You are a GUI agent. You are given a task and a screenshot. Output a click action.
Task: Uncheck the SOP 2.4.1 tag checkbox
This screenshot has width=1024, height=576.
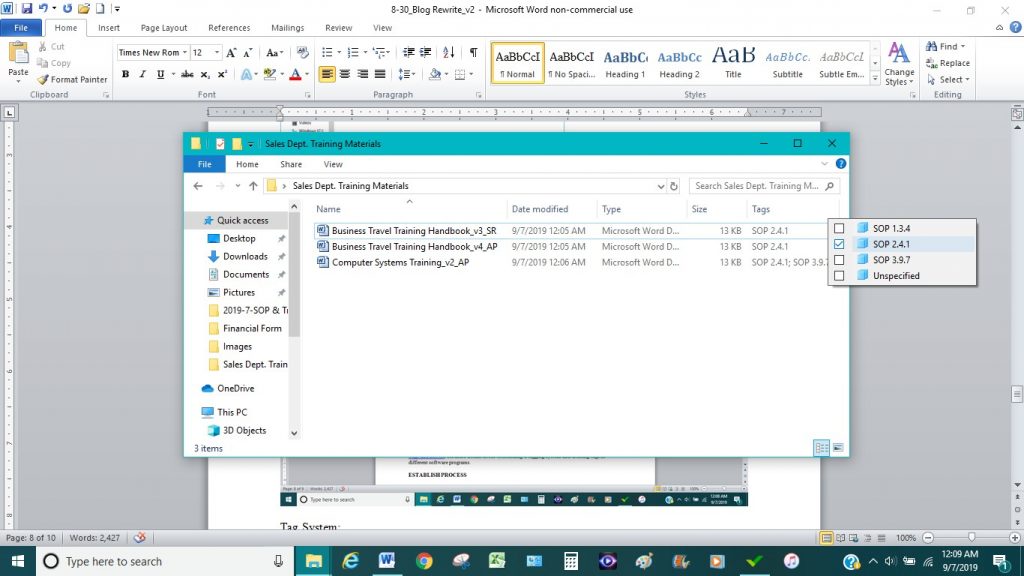[x=839, y=244]
